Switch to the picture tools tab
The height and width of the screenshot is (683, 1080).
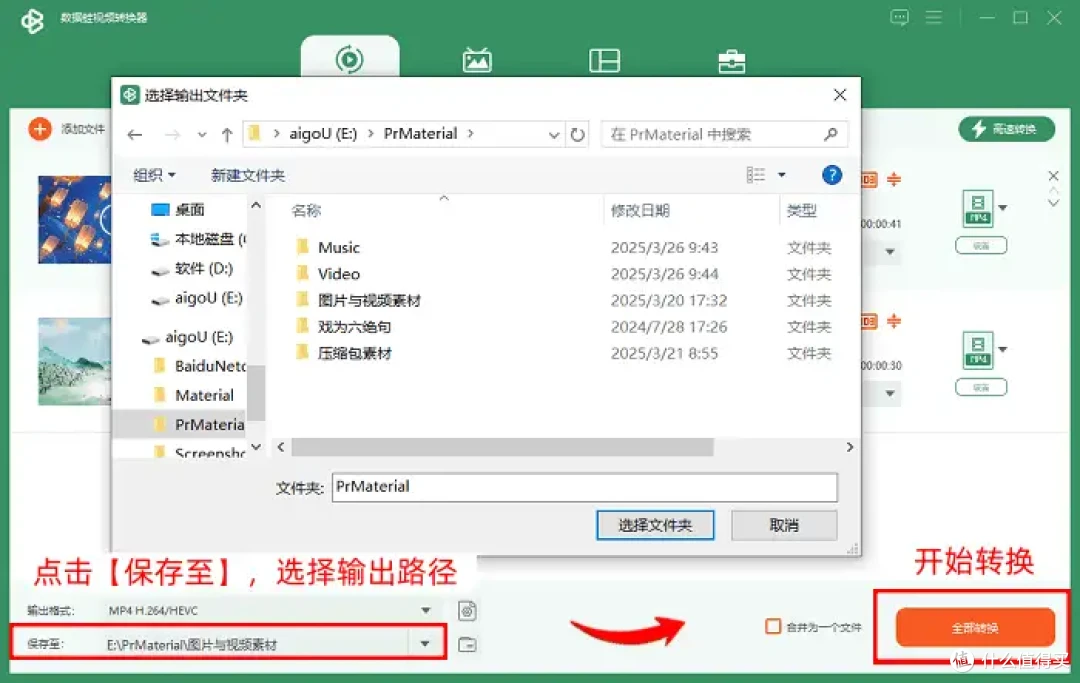click(x=477, y=61)
